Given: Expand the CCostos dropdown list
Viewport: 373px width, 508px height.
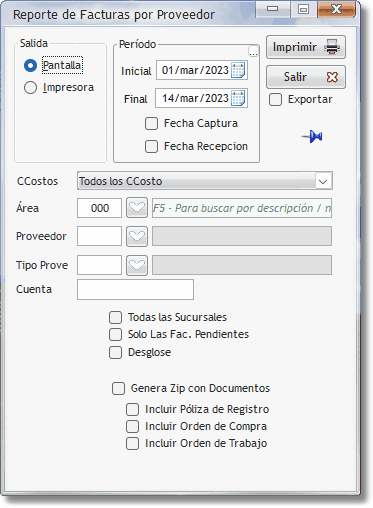Looking at the screenshot, I should (x=323, y=181).
